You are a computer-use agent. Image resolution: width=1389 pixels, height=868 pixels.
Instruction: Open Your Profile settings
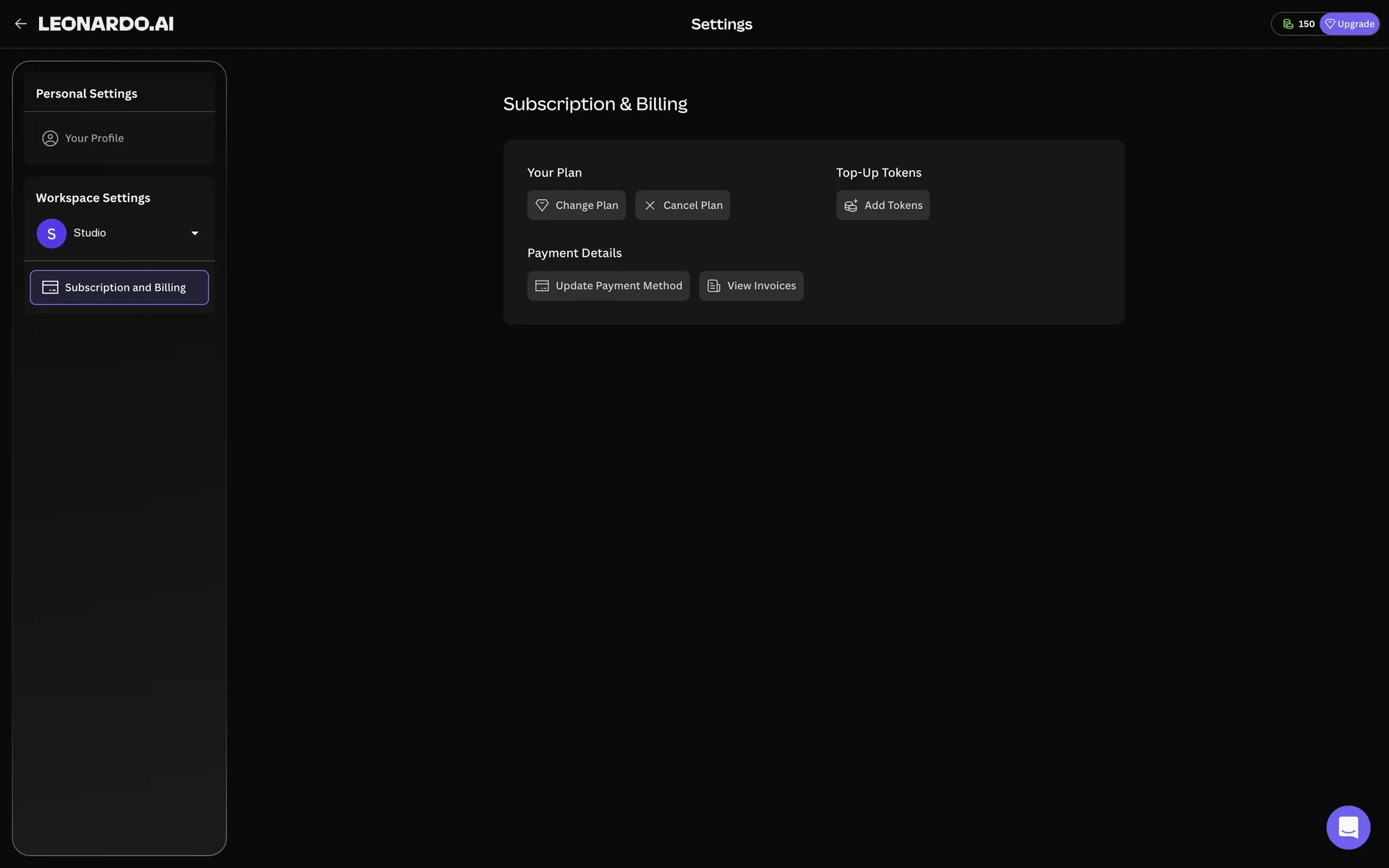pyautogui.click(x=119, y=138)
